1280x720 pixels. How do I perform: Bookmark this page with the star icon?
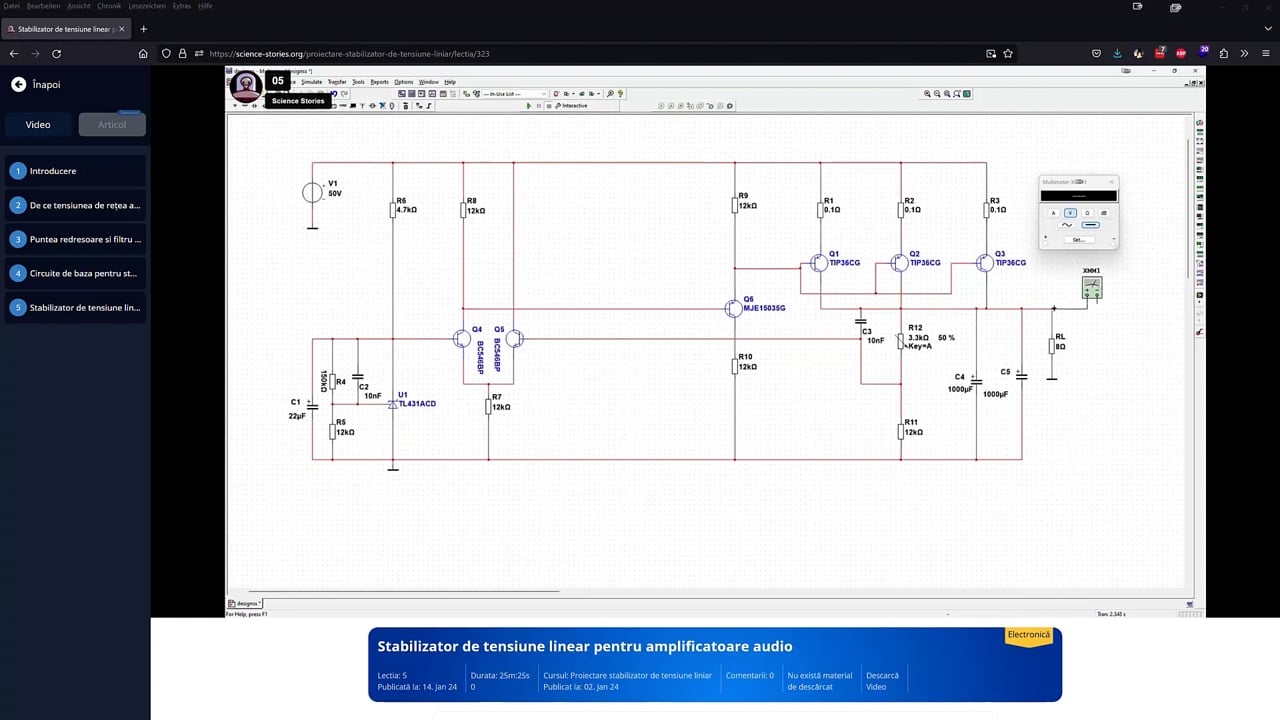[x=1008, y=54]
